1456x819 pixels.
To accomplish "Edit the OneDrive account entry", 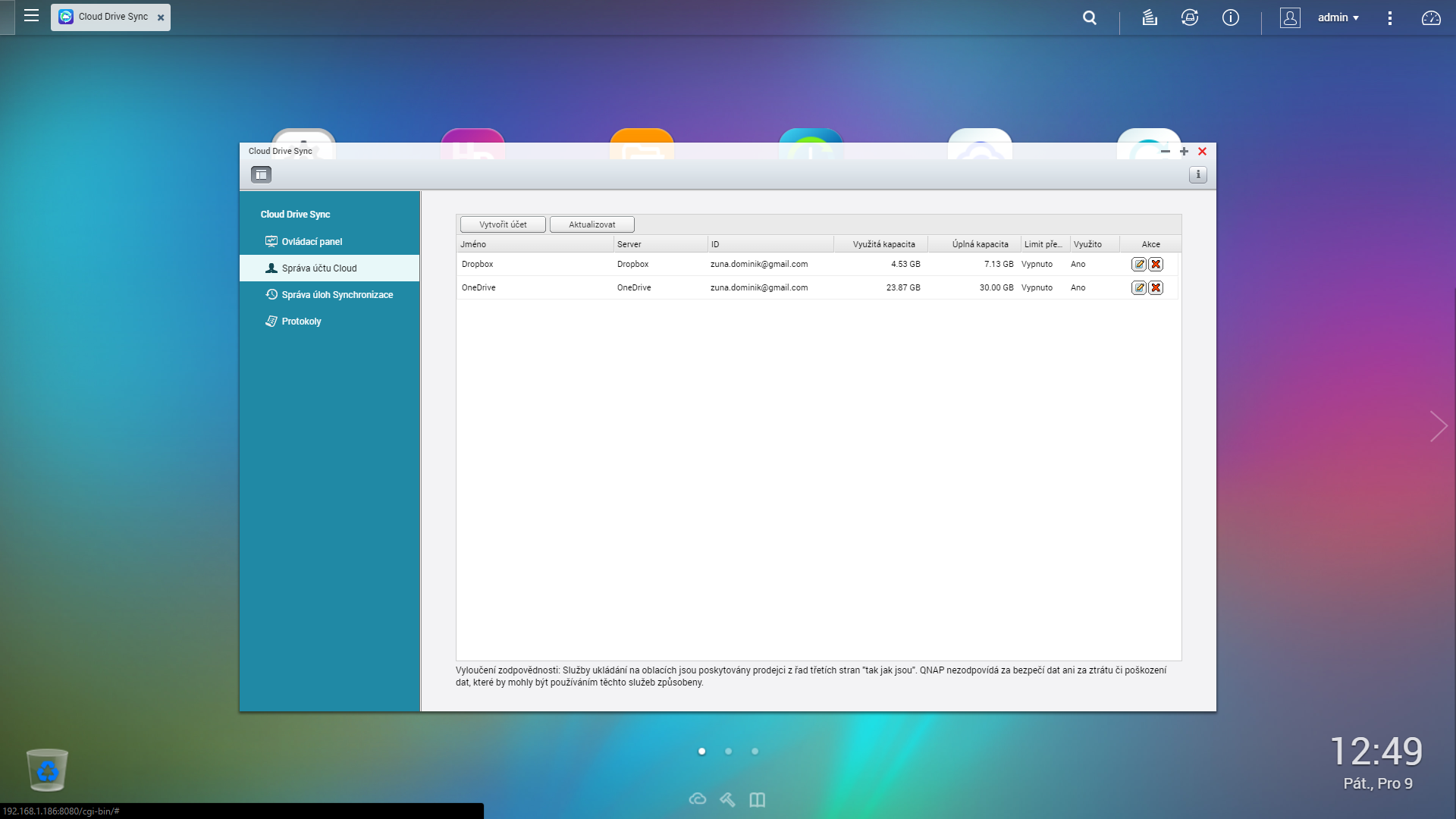I will coord(1138,288).
